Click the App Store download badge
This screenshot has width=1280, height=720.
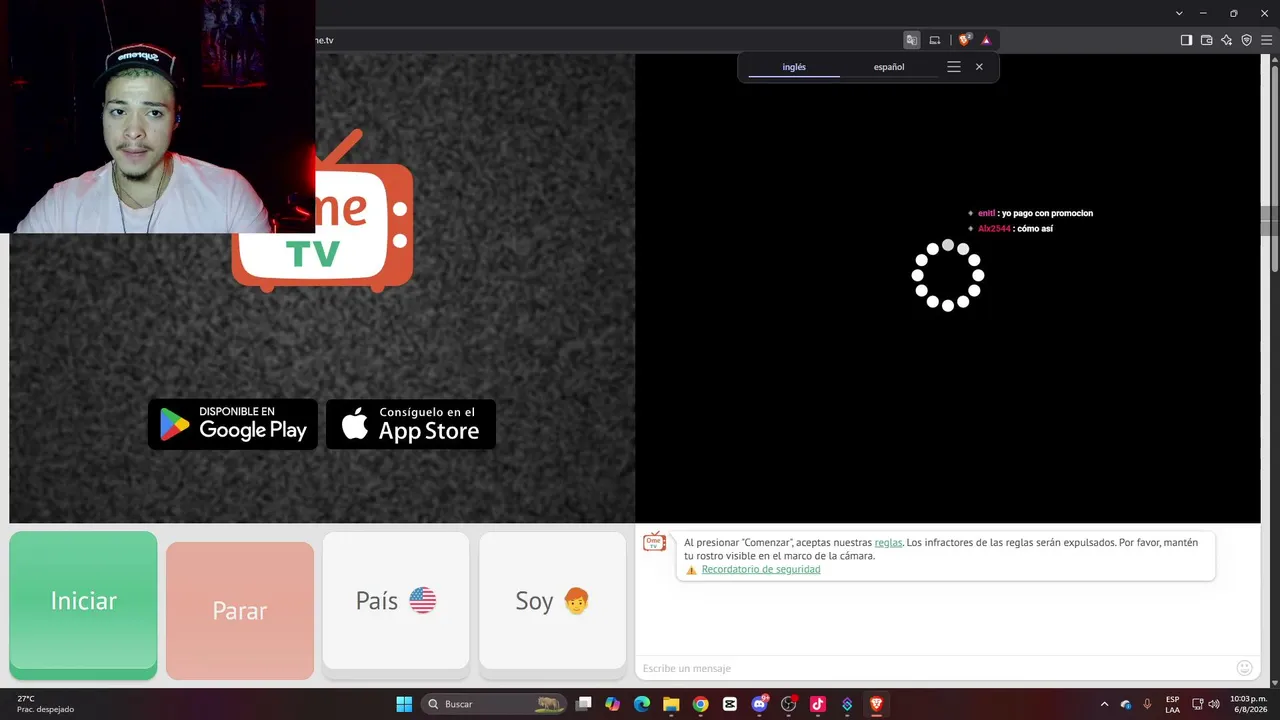point(411,424)
